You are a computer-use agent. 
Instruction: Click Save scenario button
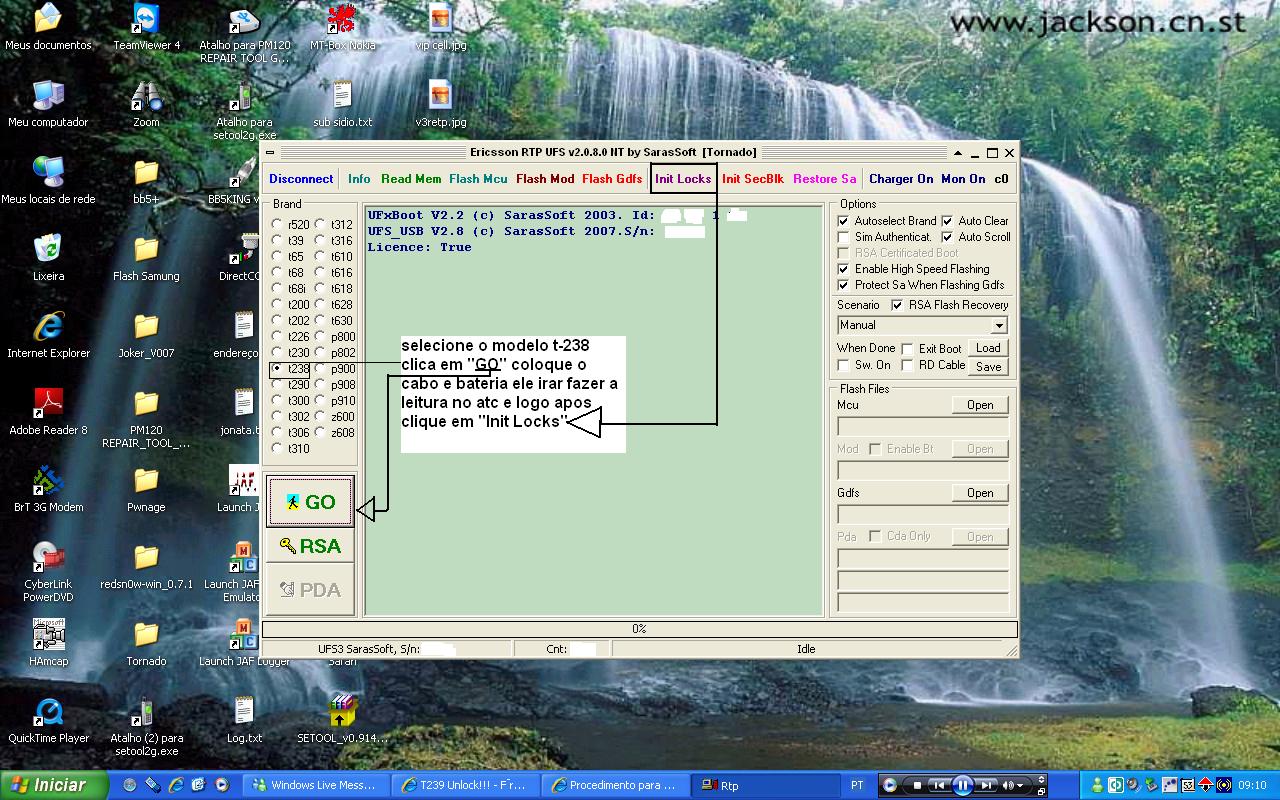988,367
